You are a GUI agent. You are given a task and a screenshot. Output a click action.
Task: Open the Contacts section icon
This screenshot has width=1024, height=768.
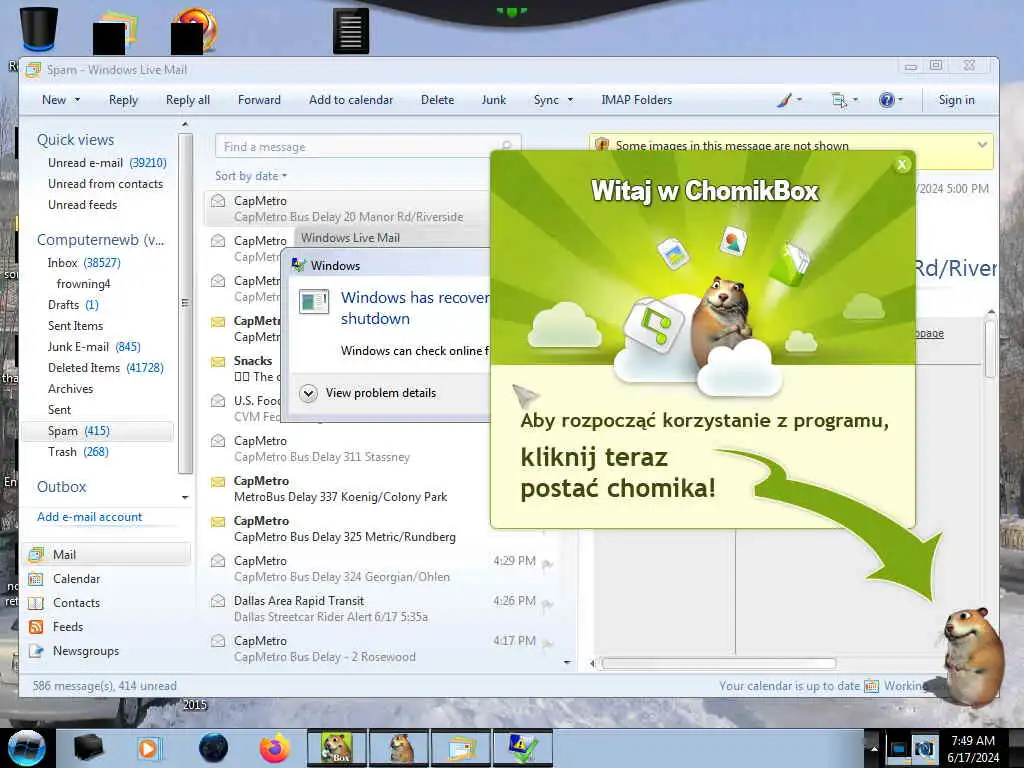(x=36, y=603)
